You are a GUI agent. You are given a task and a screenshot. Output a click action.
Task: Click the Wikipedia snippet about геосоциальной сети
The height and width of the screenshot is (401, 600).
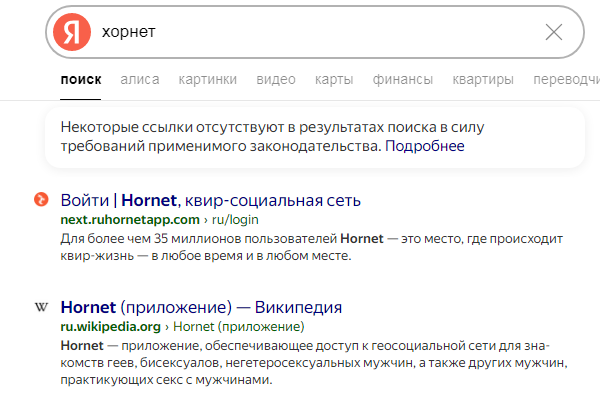(314, 363)
